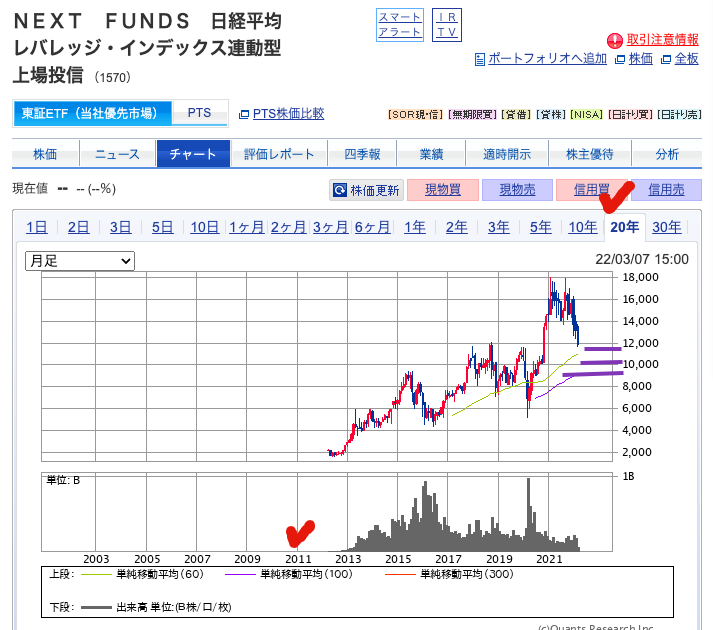This screenshot has height=630, width=713.
Task: Click the [SOR現・信] label
Action: coord(415,115)
